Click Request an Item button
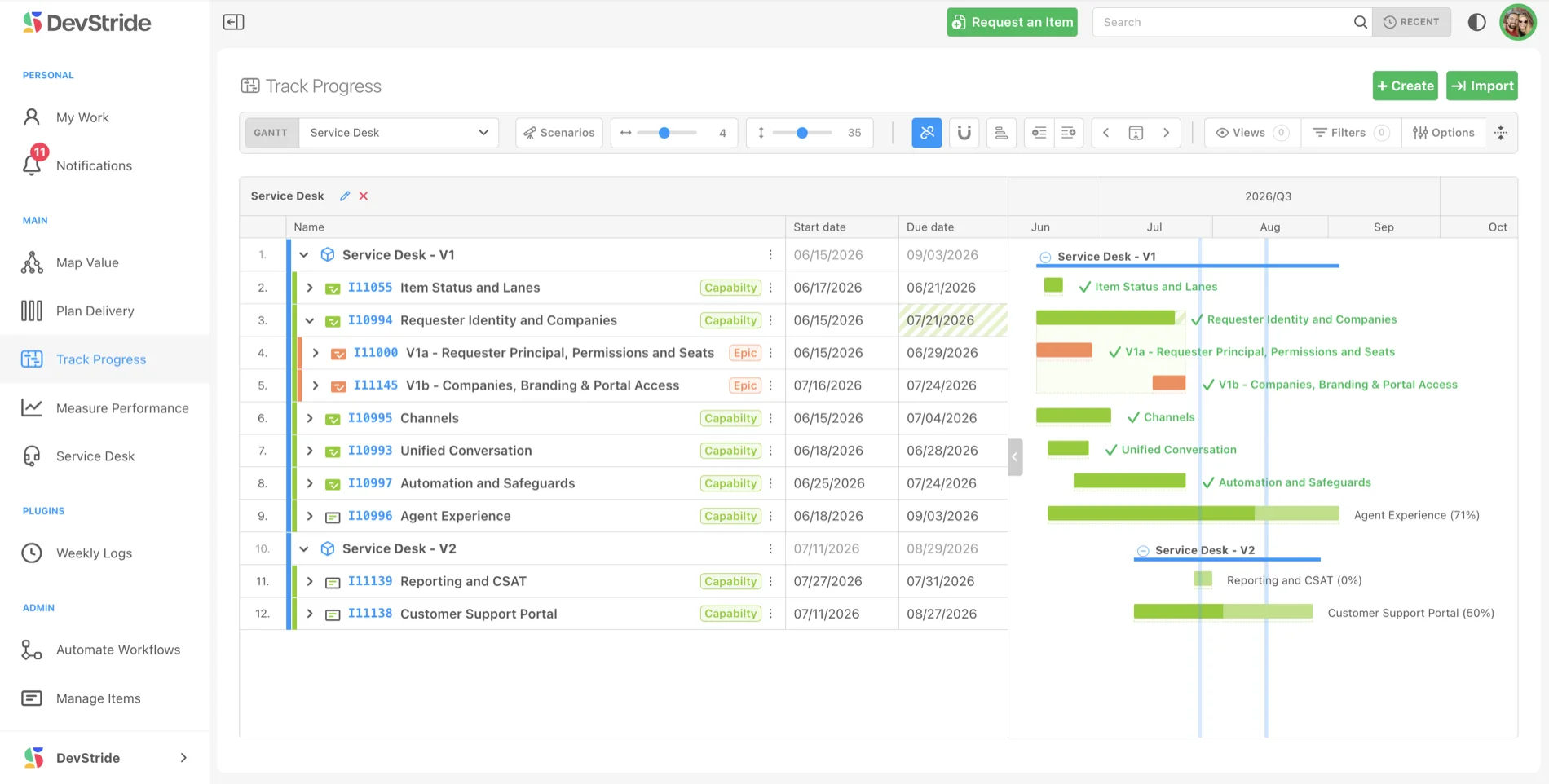 click(x=1012, y=22)
